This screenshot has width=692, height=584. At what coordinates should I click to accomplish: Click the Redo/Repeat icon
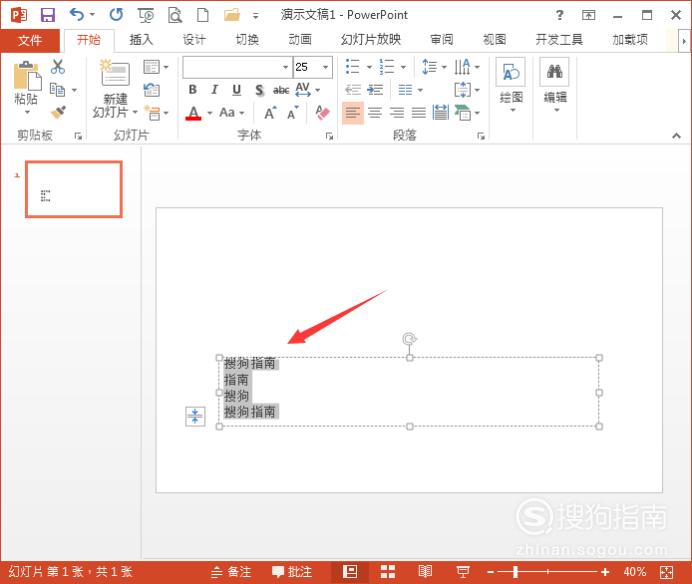[x=117, y=15]
